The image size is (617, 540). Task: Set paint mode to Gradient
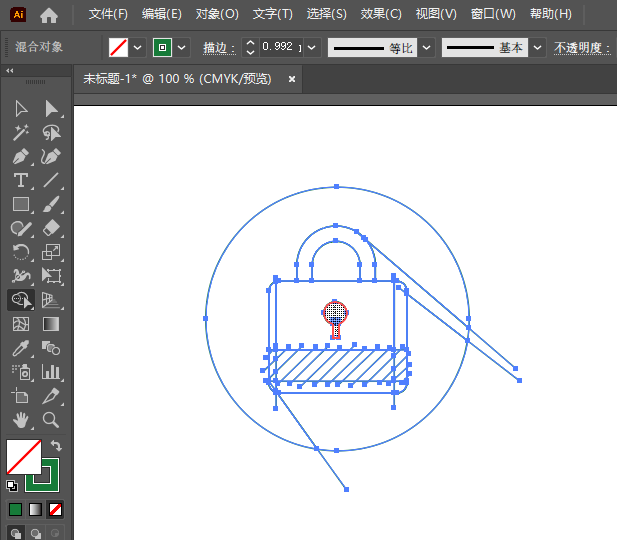35,510
